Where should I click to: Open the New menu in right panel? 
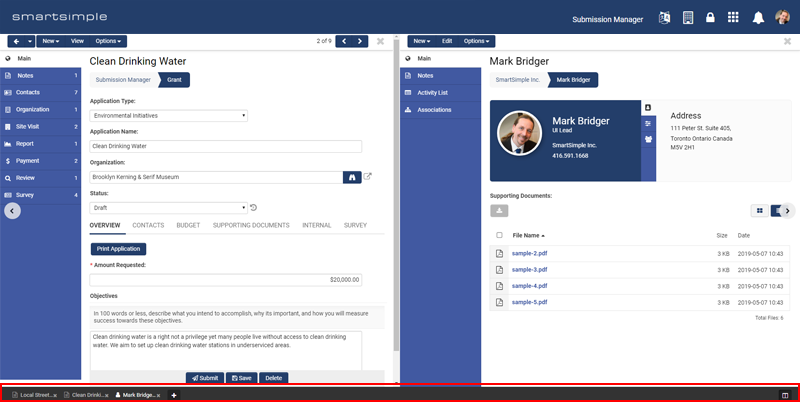(422, 41)
